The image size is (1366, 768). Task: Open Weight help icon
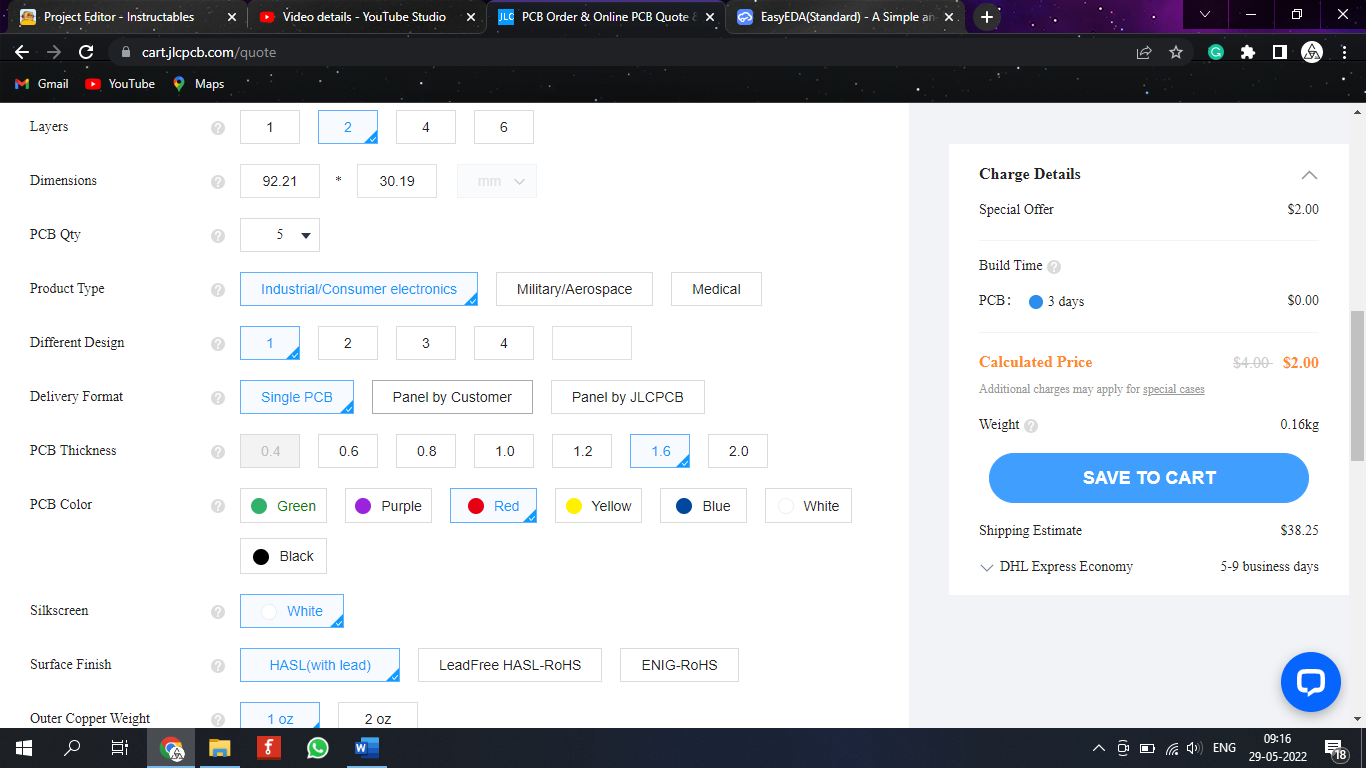coord(1031,426)
